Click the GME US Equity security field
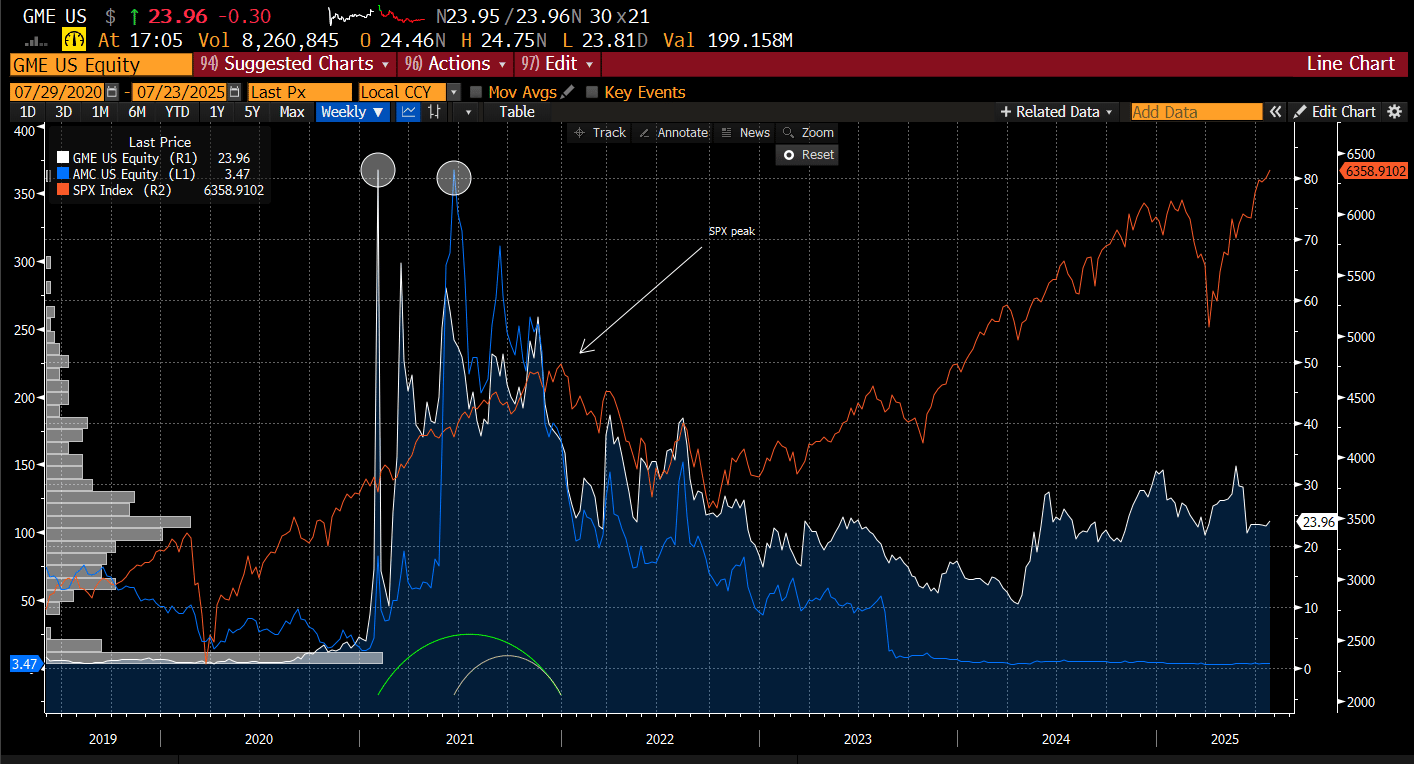Viewport: 1414px width, 764px height. pyautogui.click(x=101, y=64)
